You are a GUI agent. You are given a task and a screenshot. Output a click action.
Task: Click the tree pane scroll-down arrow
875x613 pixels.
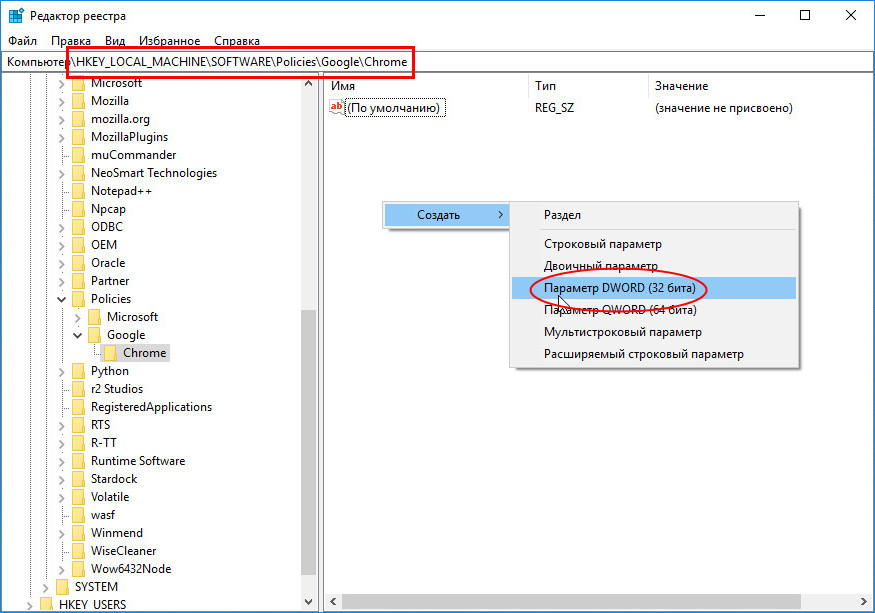[309, 602]
